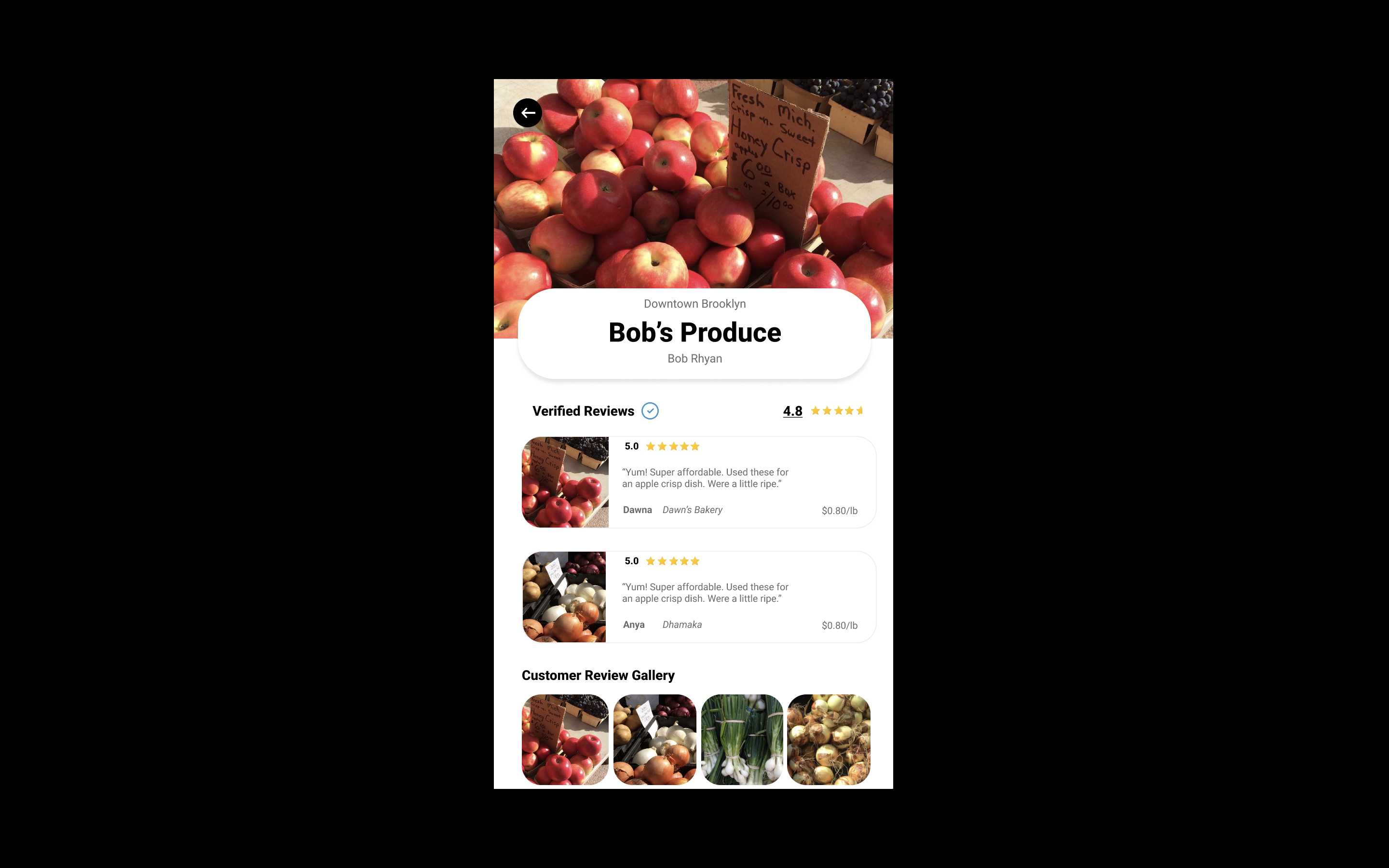
Task: Click the reviewer name Anya
Action: click(x=634, y=624)
